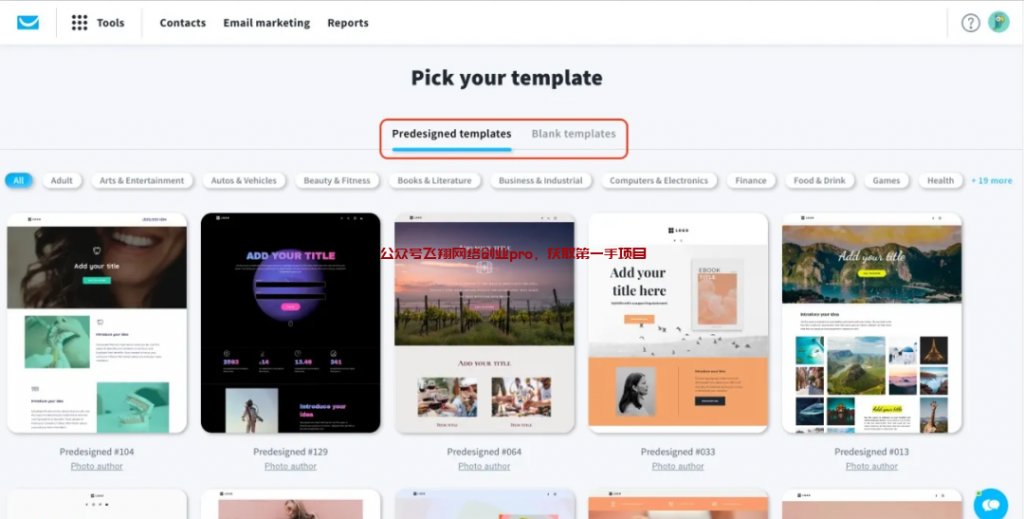Image resolution: width=1024 pixels, height=519 pixels.
Task: Filter templates by Food & Drink
Action: [820, 181]
